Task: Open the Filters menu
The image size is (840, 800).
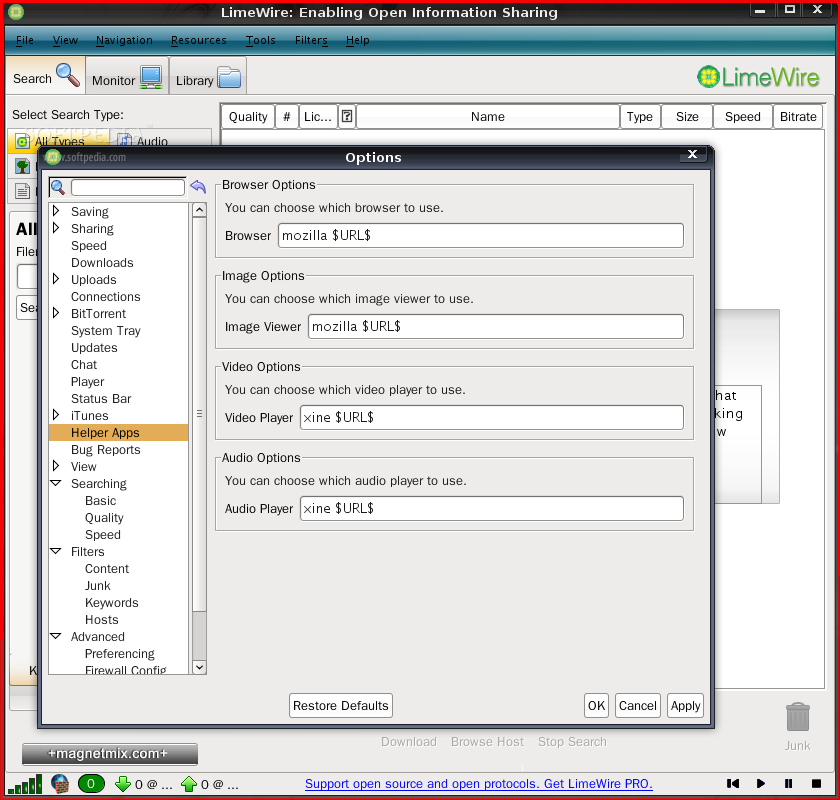Action: [311, 40]
